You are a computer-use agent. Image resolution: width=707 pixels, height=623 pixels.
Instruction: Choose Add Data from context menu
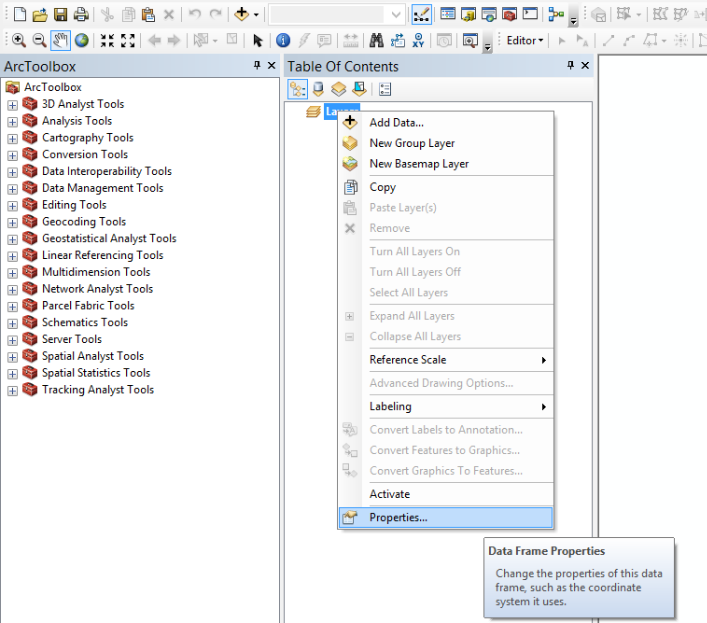[x=445, y=123]
